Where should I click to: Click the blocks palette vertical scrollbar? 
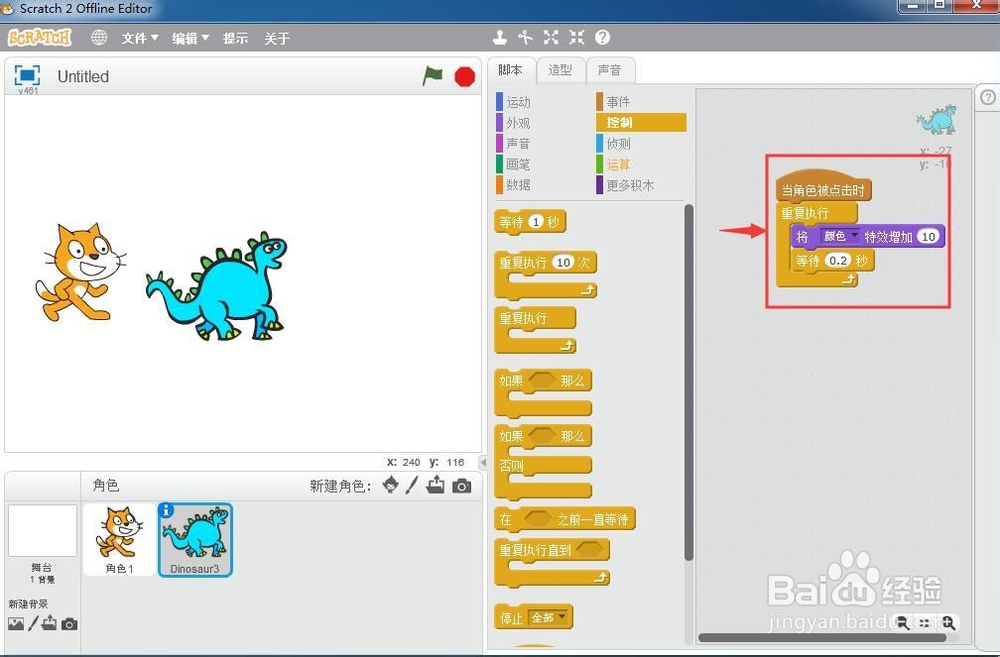[688, 383]
